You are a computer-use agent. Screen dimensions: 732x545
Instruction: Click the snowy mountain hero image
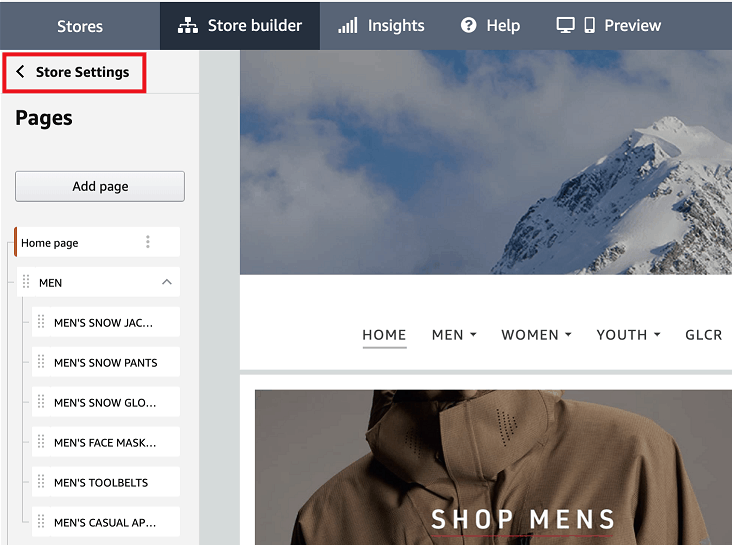pyautogui.click(x=486, y=162)
